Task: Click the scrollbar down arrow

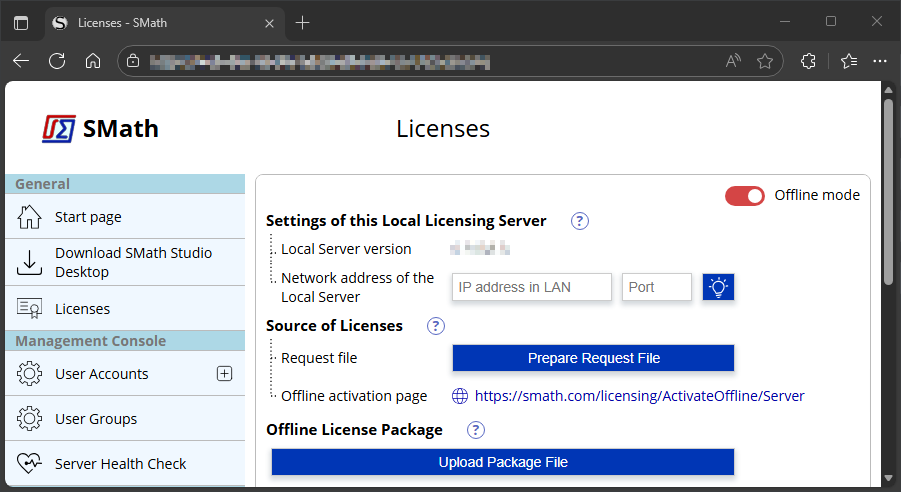Action: click(x=888, y=478)
